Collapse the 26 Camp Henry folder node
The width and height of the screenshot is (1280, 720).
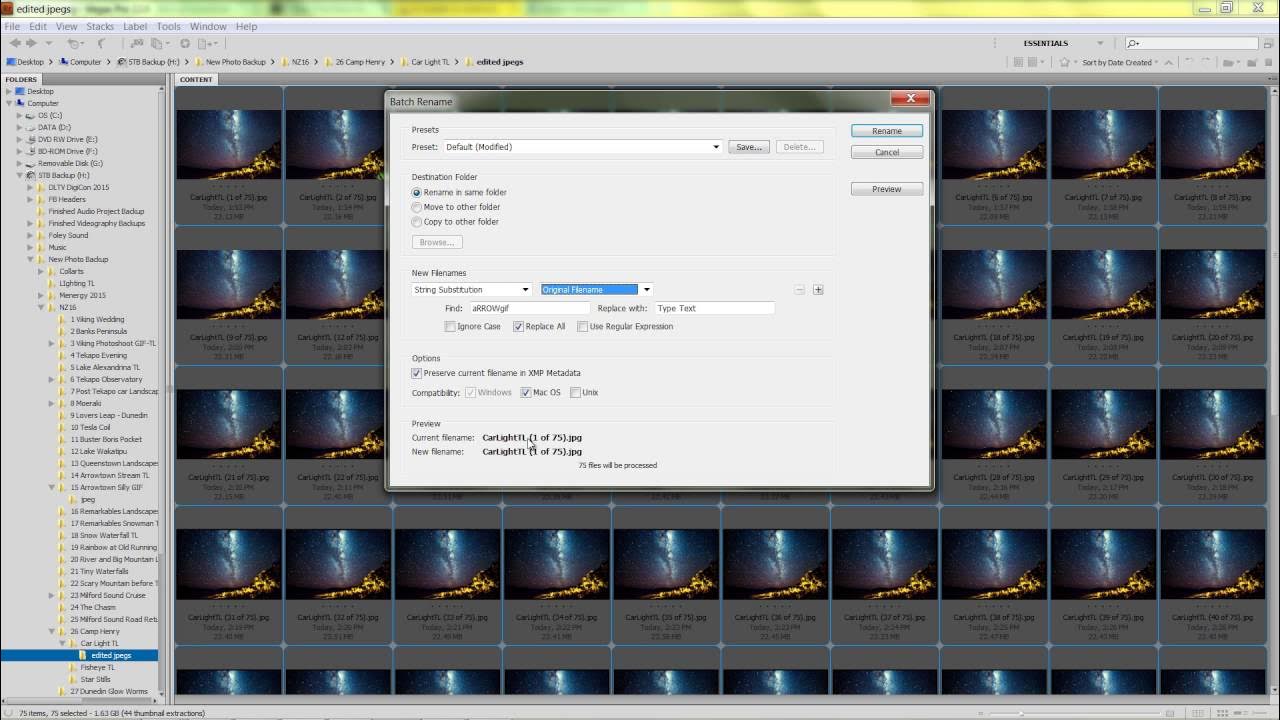pos(52,631)
